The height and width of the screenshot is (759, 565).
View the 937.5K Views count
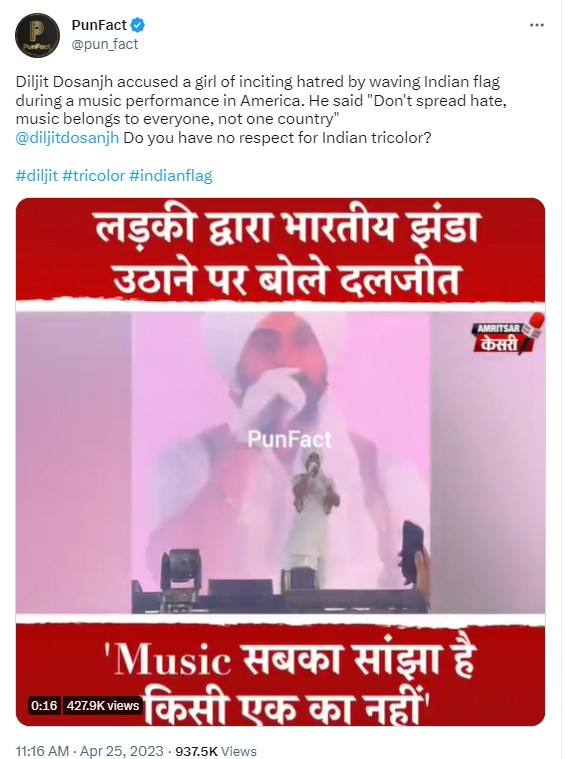click(x=216, y=751)
